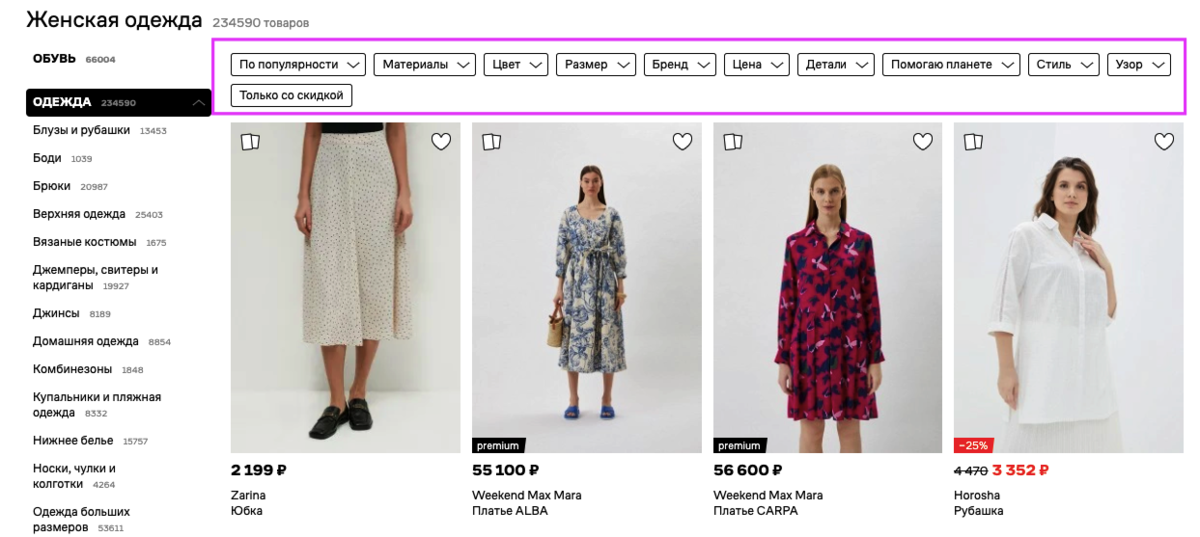Add the Zarina skirt to favorites

441,142
